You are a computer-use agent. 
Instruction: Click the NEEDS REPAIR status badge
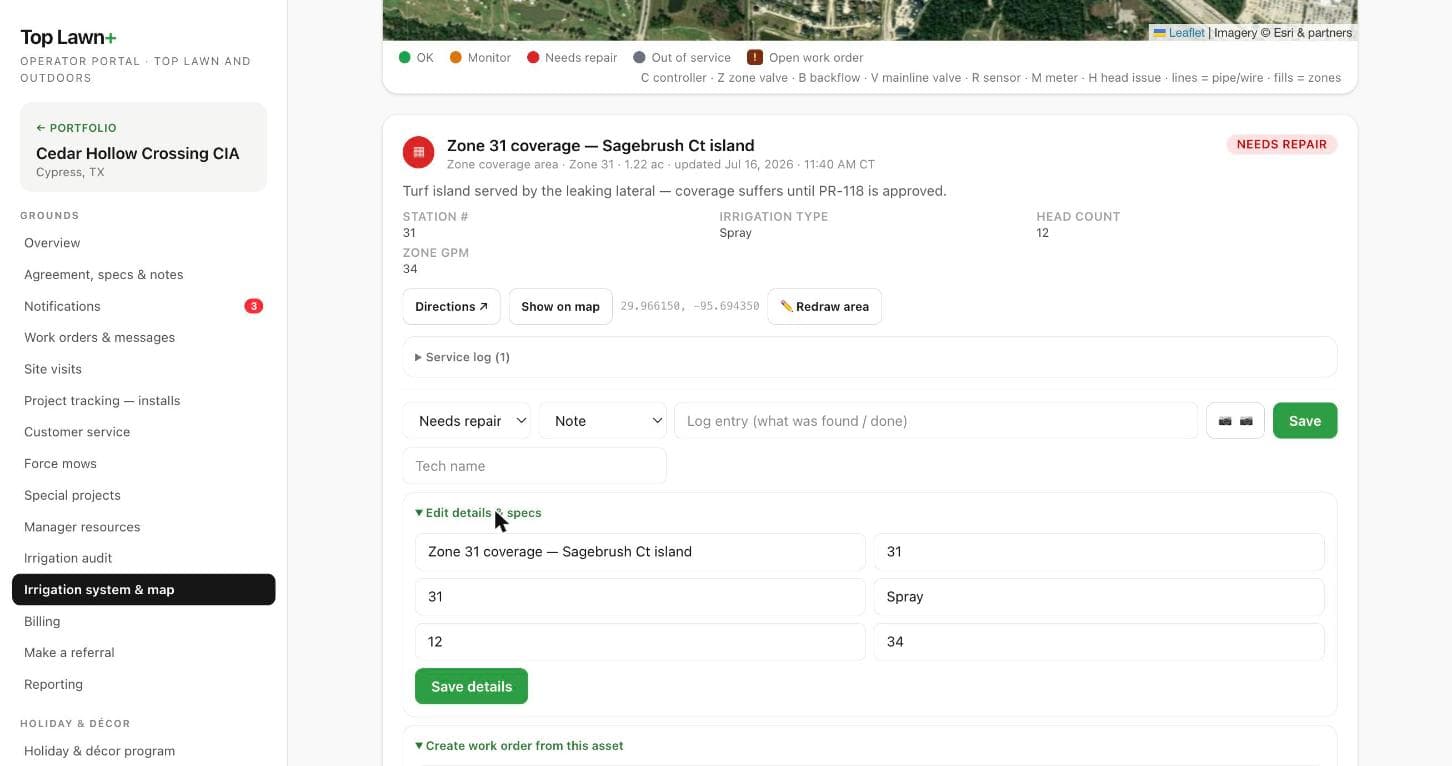click(x=1281, y=144)
